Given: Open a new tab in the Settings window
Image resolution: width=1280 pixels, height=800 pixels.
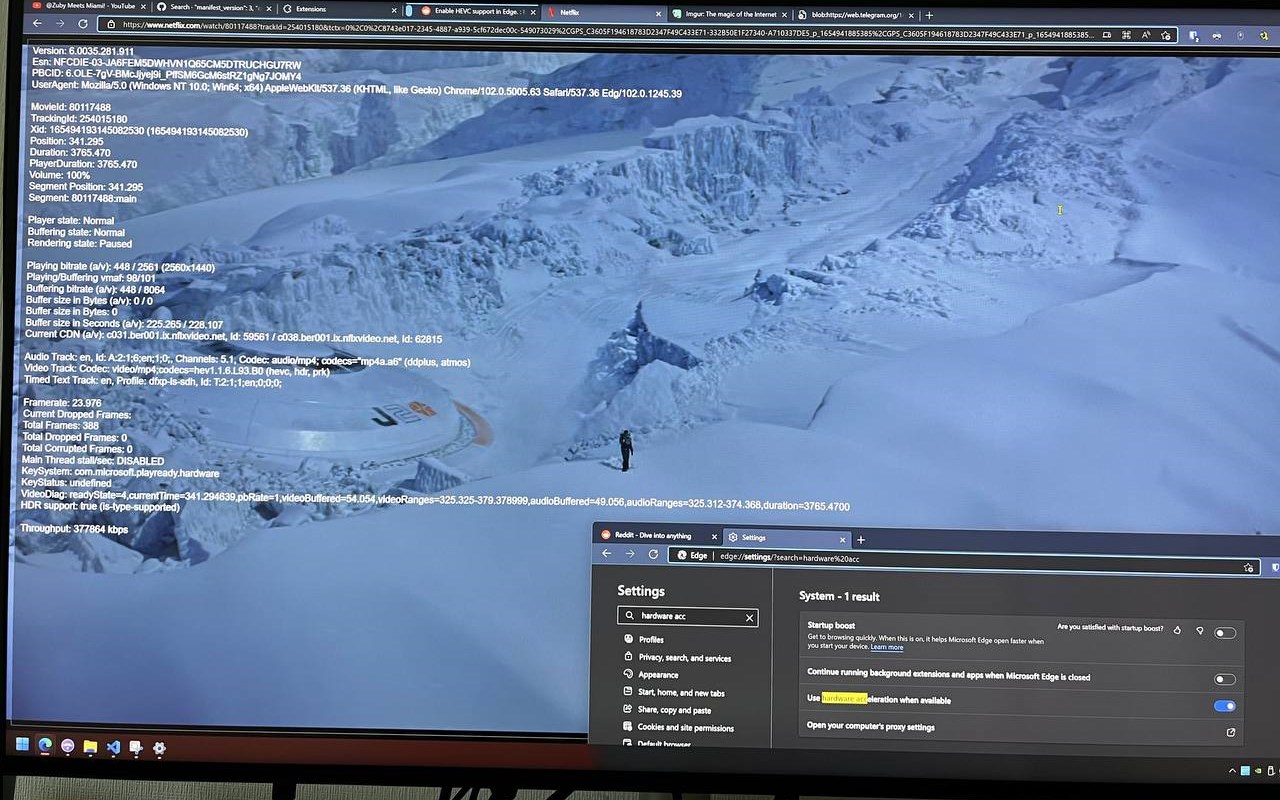Looking at the screenshot, I should point(861,540).
